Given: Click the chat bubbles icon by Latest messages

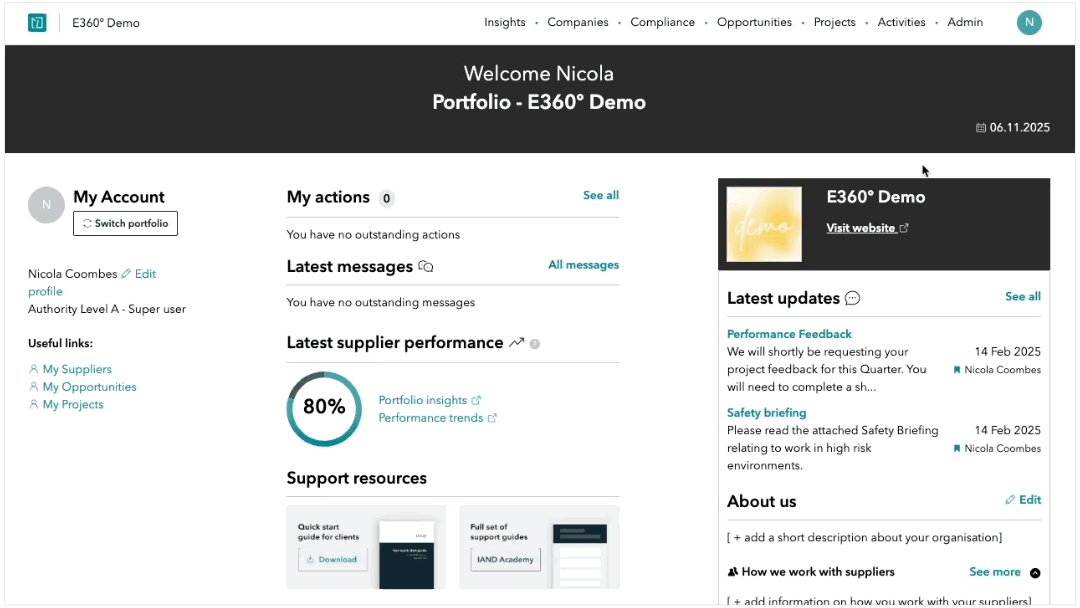Looking at the screenshot, I should pyautogui.click(x=426, y=266).
